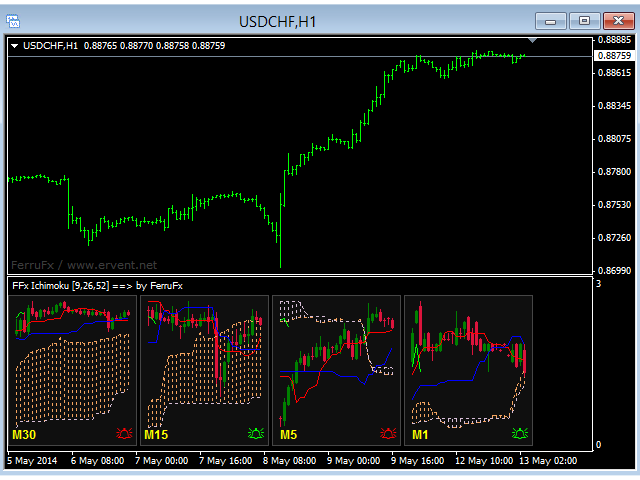Select the M5 Ichimoku mini chart

tap(336, 370)
